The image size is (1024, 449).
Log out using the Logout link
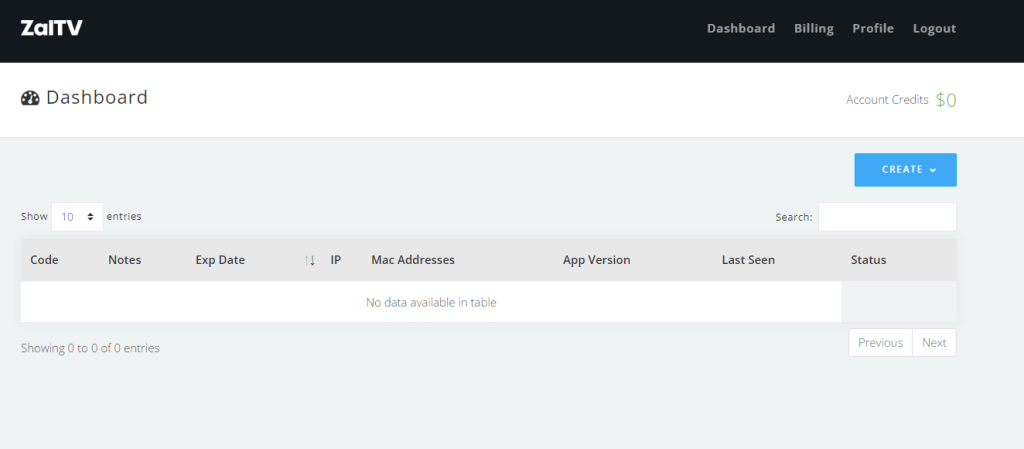coord(934,28)
